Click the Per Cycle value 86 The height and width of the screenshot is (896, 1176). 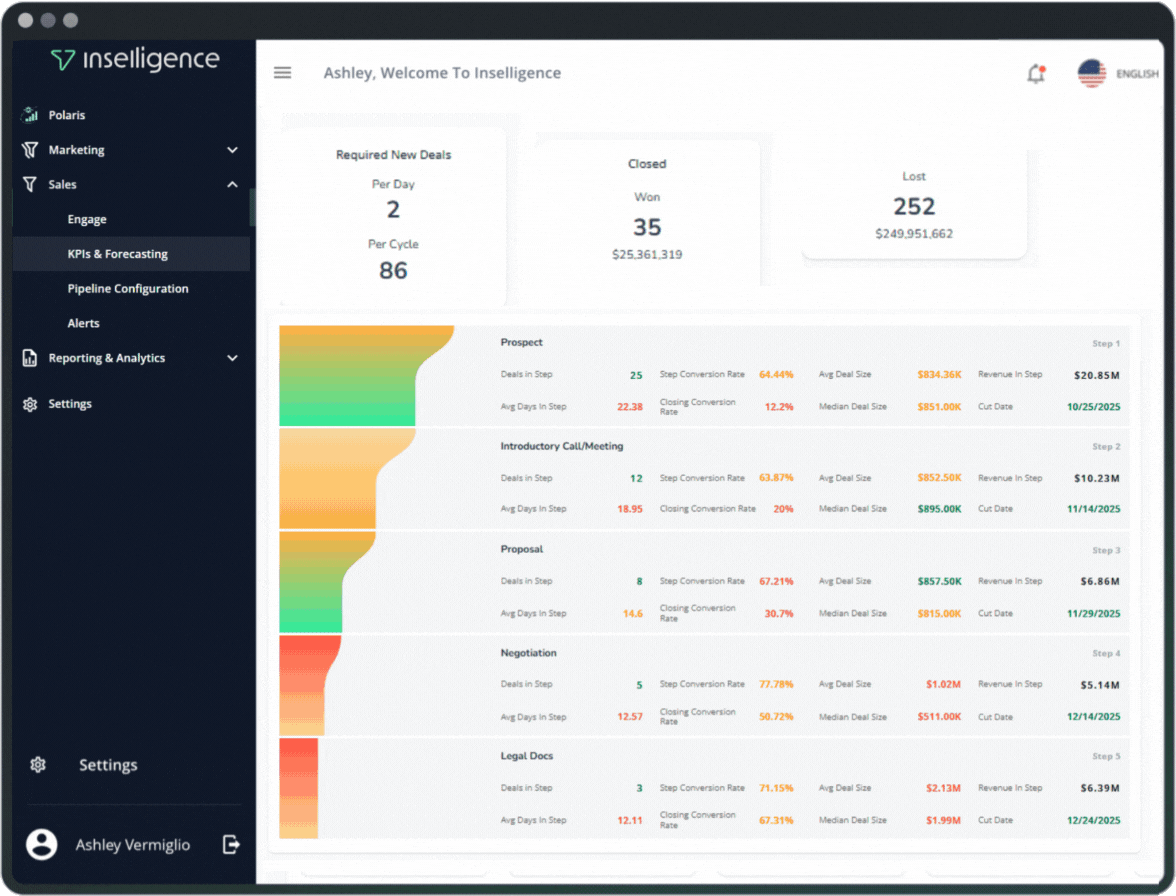click(393, 271)
